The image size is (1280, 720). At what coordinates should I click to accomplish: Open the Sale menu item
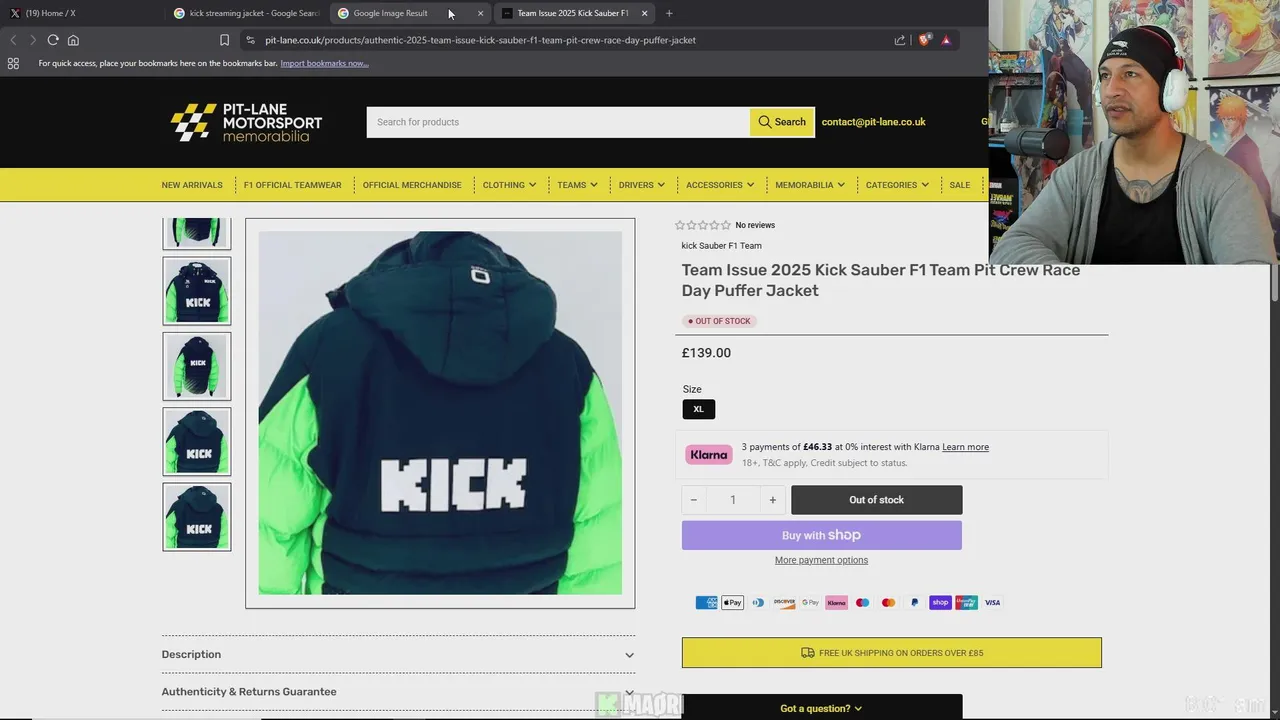click(x=960, y=185)
